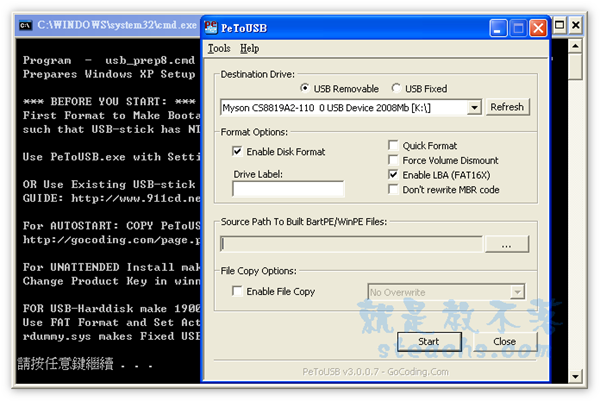This screenshot has height=401, width=600.
Task: Click the 'BEFORE YOU START' line in cmd
Action: click(109, 102)
